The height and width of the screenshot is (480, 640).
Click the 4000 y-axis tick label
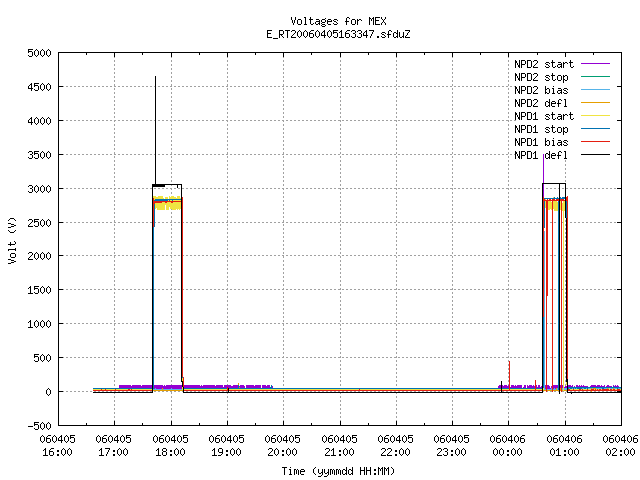click(x=39, y=121)
